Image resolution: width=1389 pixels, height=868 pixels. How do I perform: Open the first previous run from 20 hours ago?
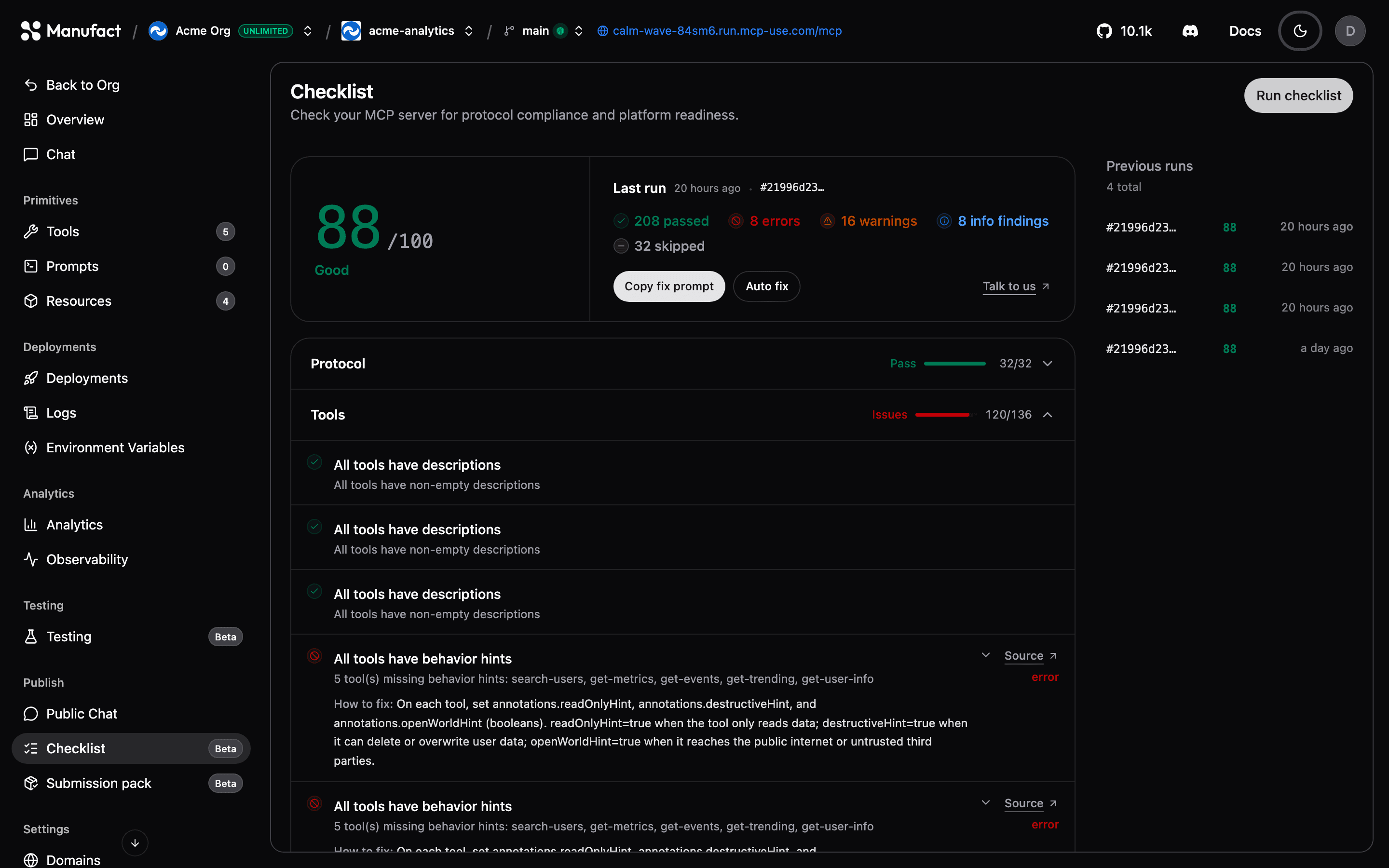click(1229, 227)
